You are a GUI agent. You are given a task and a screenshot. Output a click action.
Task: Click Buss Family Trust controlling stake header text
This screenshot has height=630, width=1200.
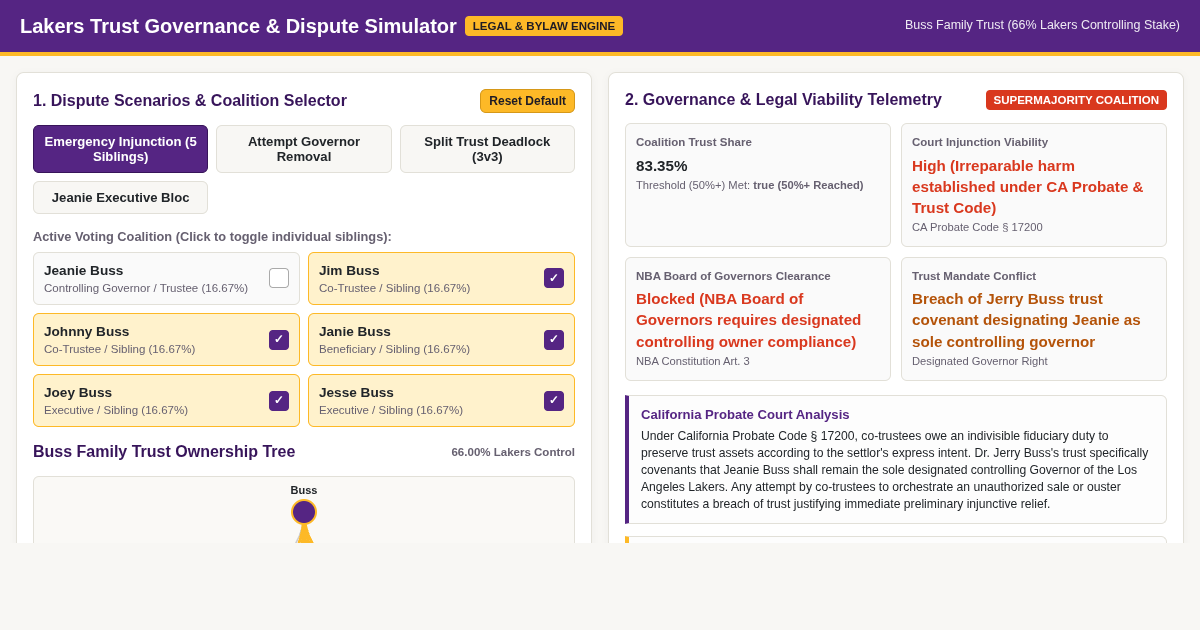tap(1042, 25)
